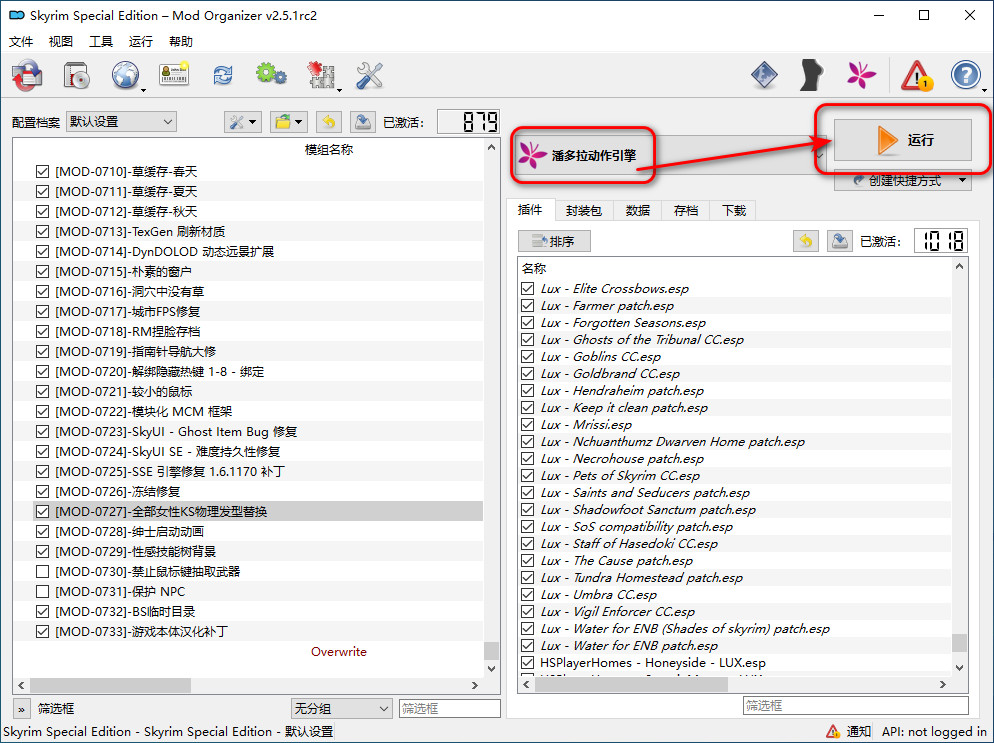Open the 无分组 grouping dropdown
994x743 pixels.
pyautogui.click(x=341, y=708)
